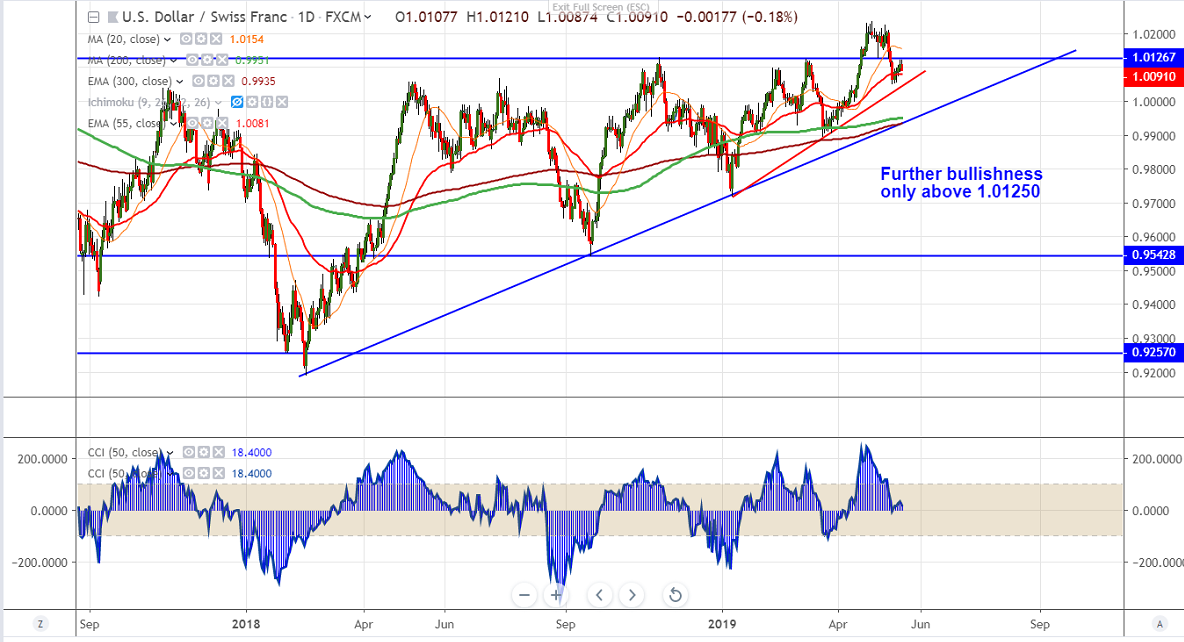Expand the FXCM symbol title dropdown
This screenshot has width=1184, height=642.
368,17
